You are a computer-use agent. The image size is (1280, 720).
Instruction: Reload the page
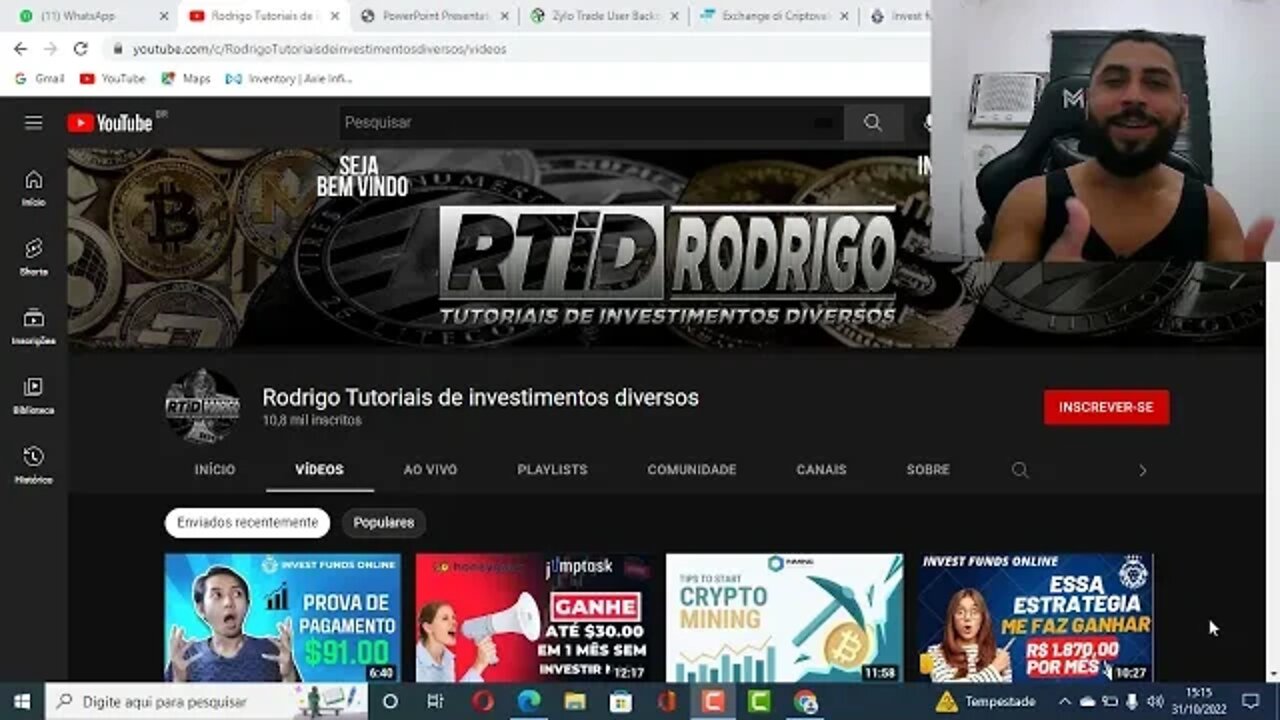81,48
